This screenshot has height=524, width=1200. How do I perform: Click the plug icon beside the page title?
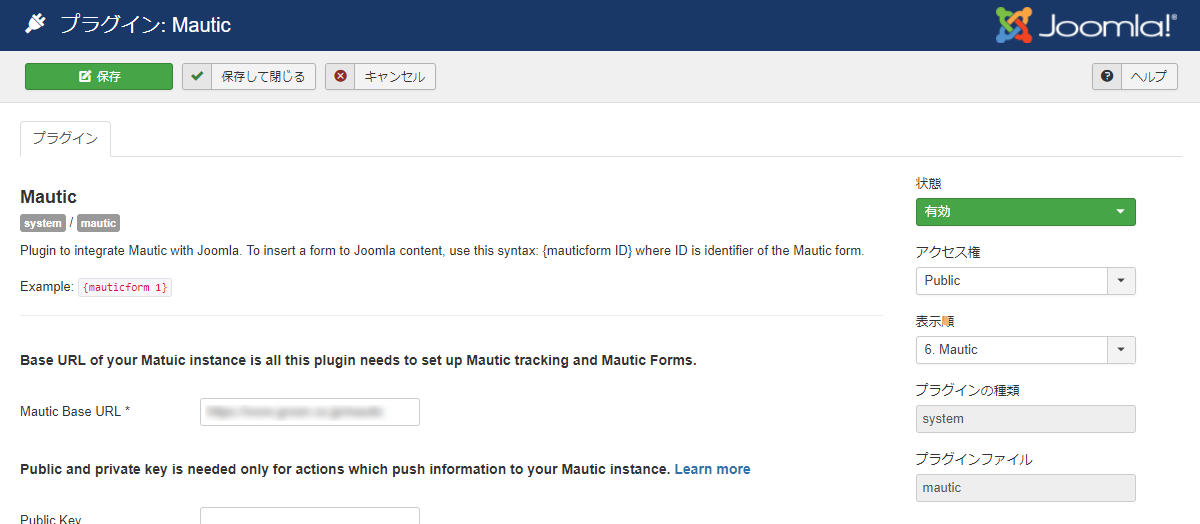(36, 24)
